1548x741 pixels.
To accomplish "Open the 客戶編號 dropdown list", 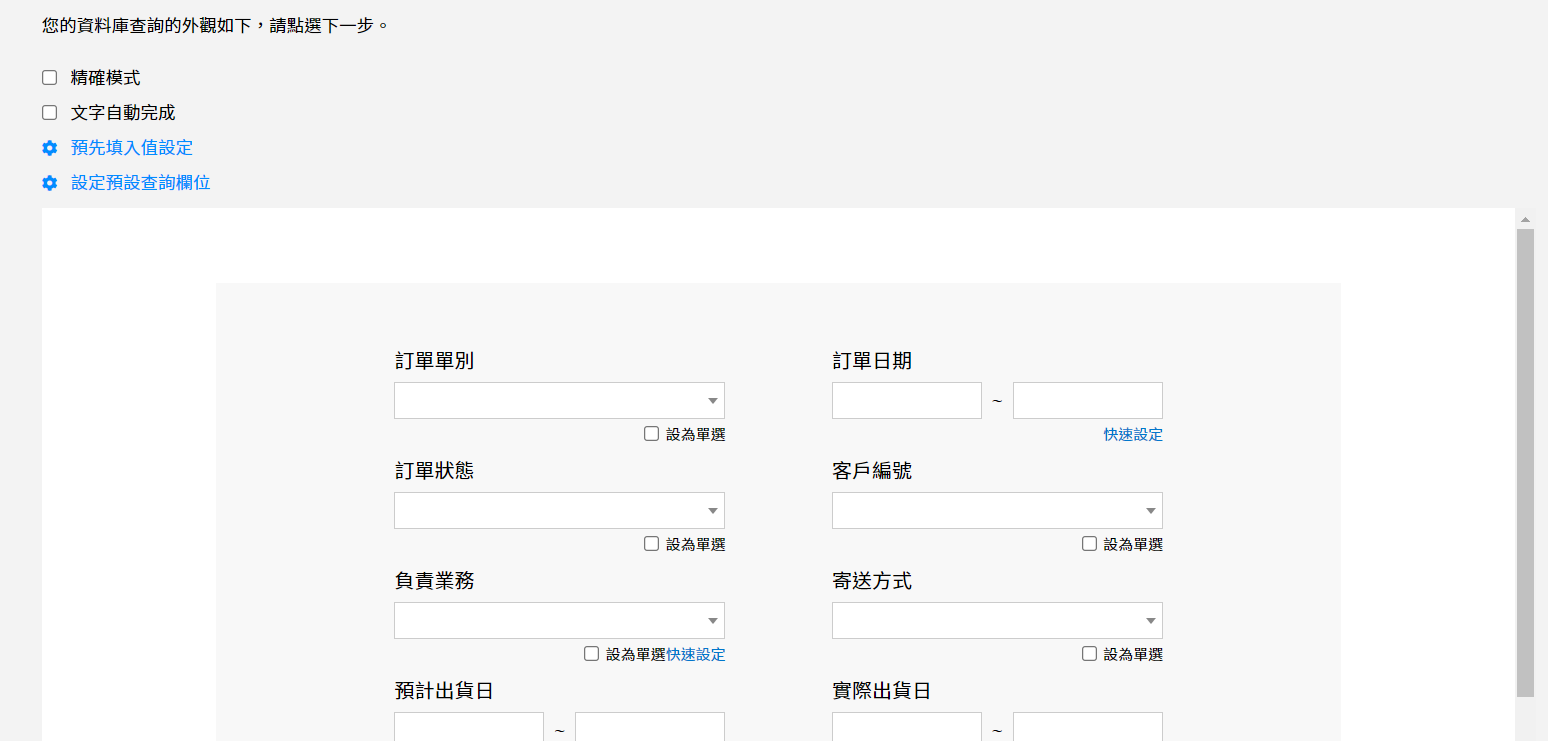I will pyautogui.click(x=997, y=511).
